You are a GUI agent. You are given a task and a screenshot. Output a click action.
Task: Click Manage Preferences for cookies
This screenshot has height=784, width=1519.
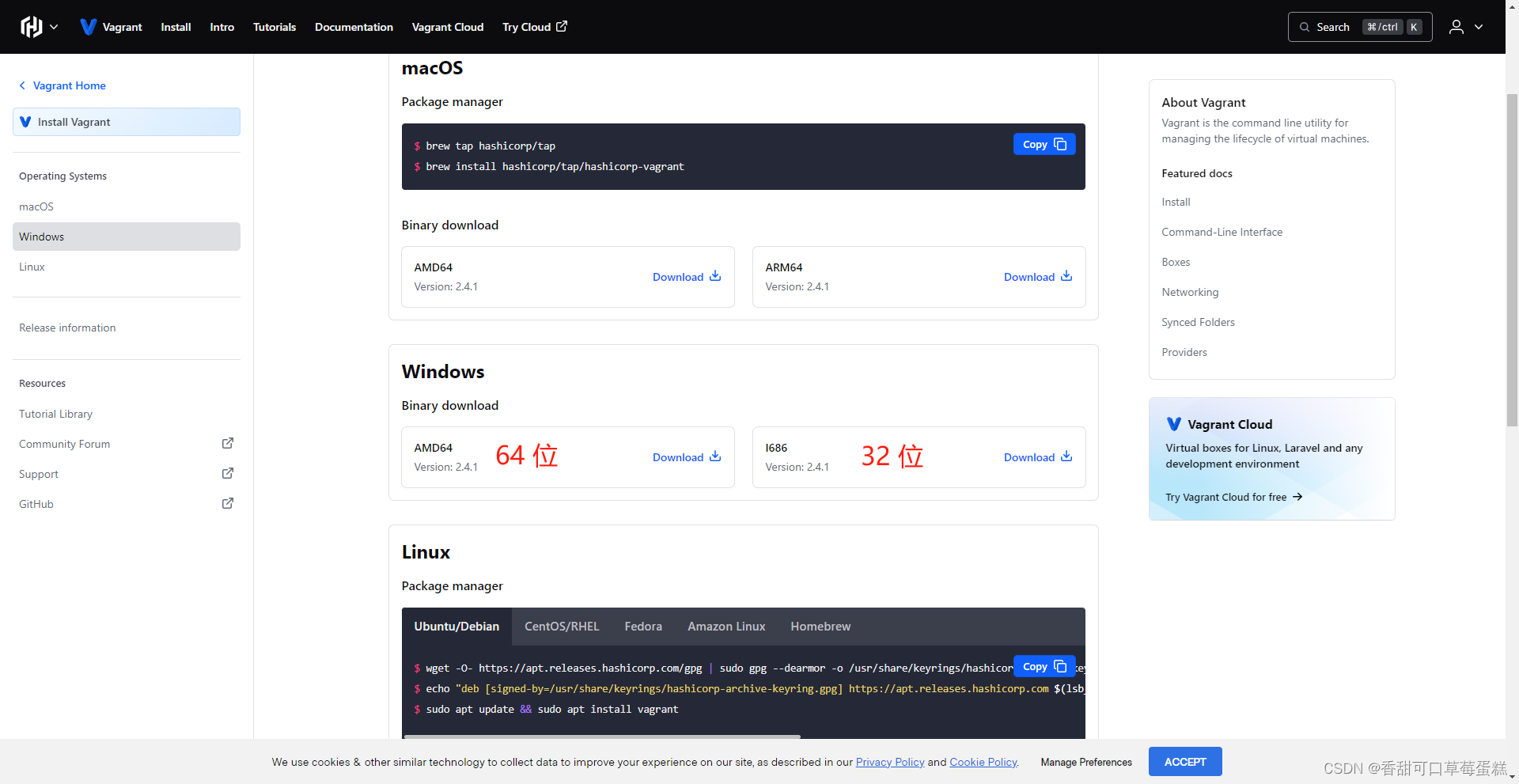click(x=1086, y=762)
